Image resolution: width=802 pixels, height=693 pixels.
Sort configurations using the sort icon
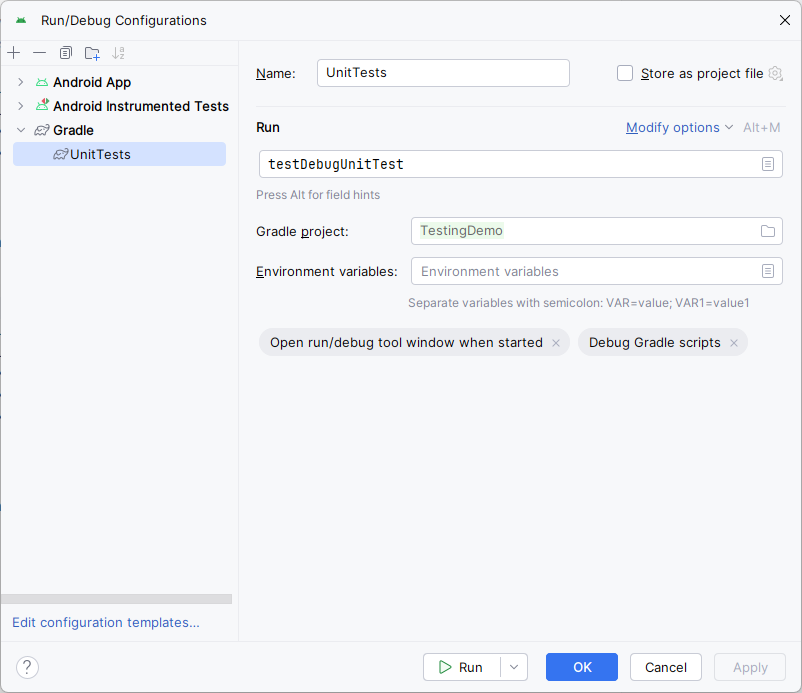(118, 52)
